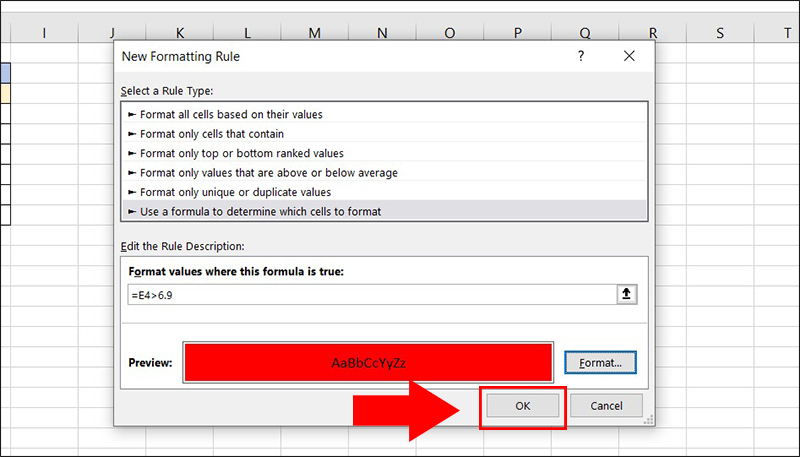Screen dimensions: 800x457
Task: Select column M header
Action: click(x=314, y=33)
